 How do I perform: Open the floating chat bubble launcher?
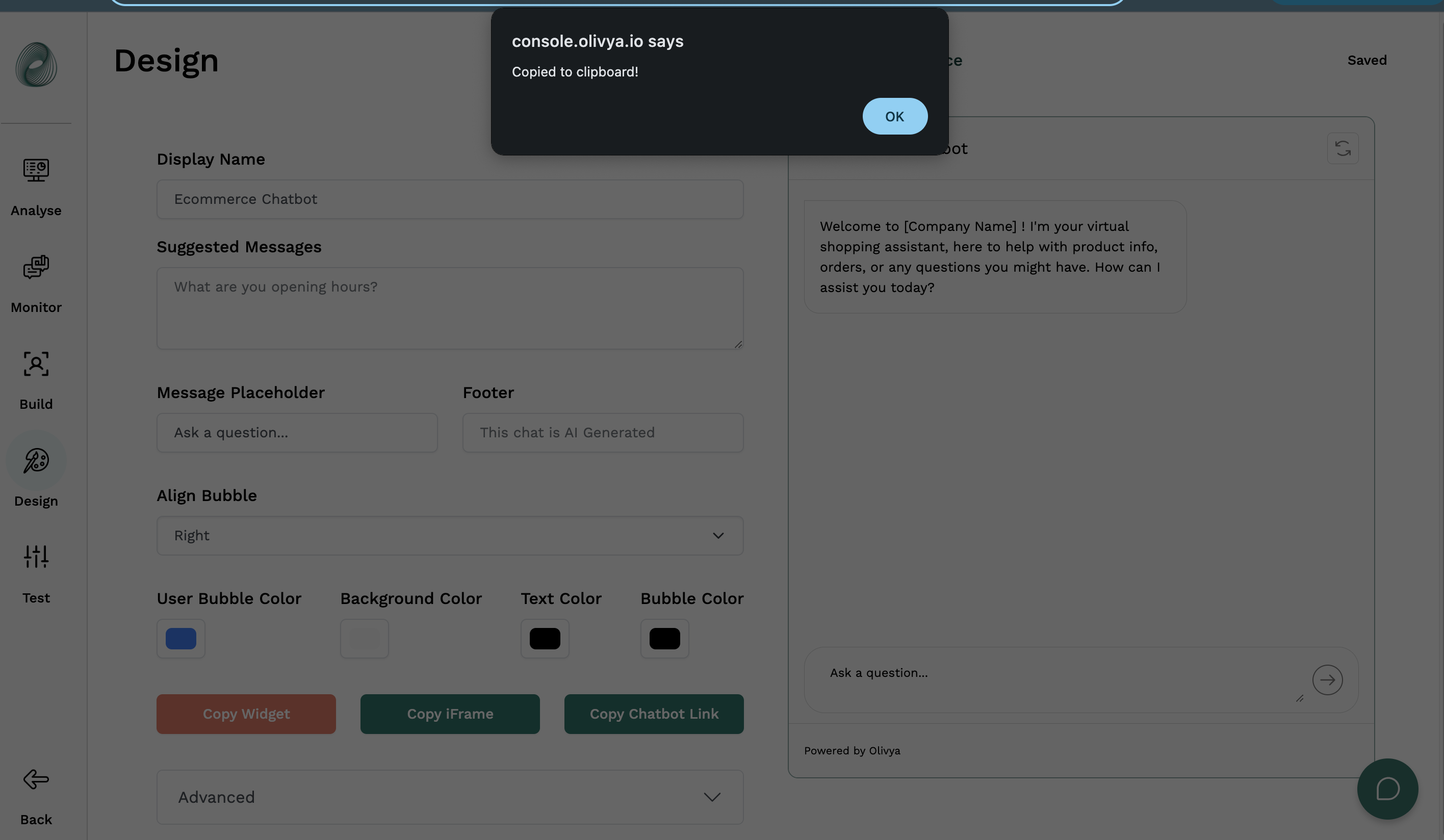pyautogui.click(x=1387, y=789)
